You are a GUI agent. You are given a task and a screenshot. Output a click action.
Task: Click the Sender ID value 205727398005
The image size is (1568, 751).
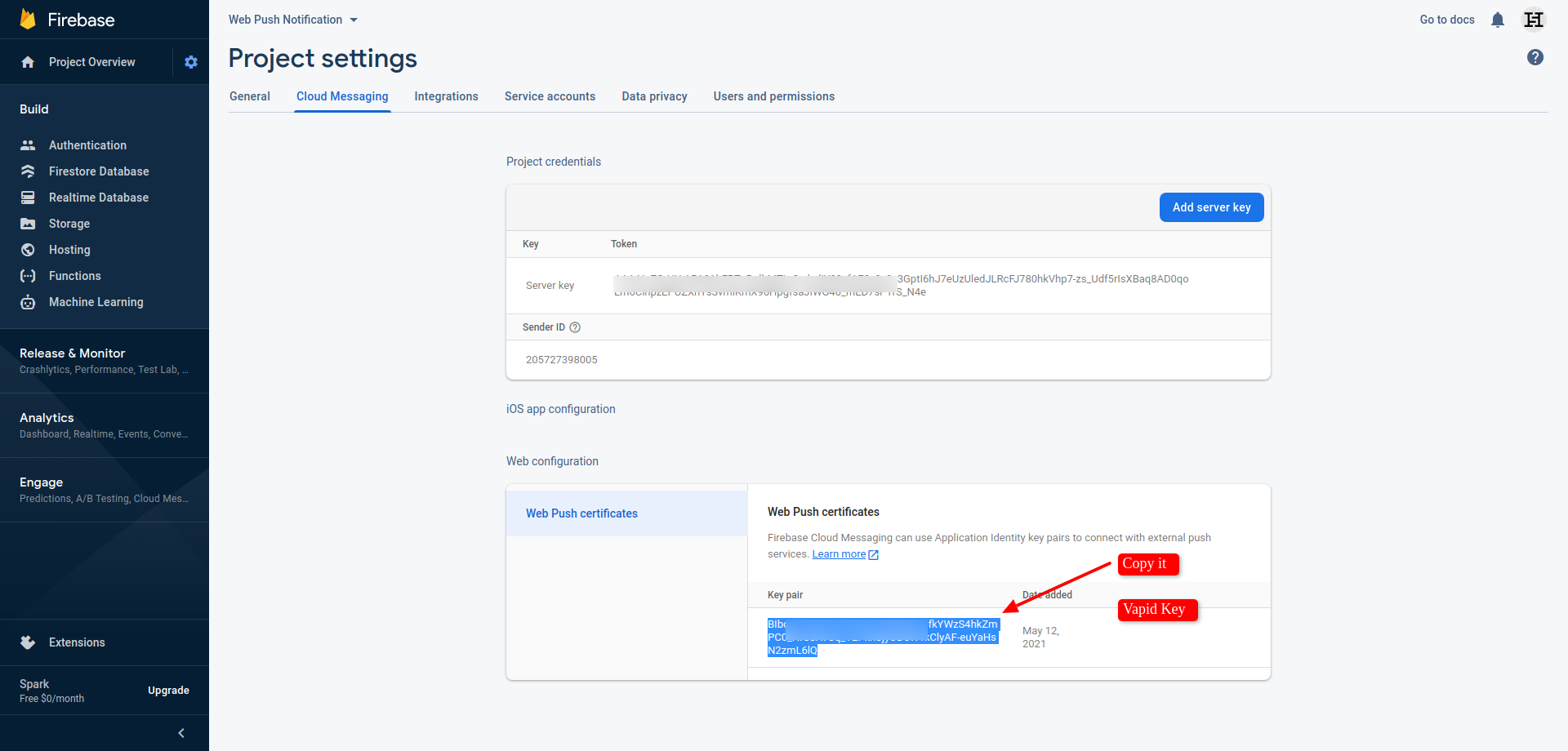click(562, 360)
